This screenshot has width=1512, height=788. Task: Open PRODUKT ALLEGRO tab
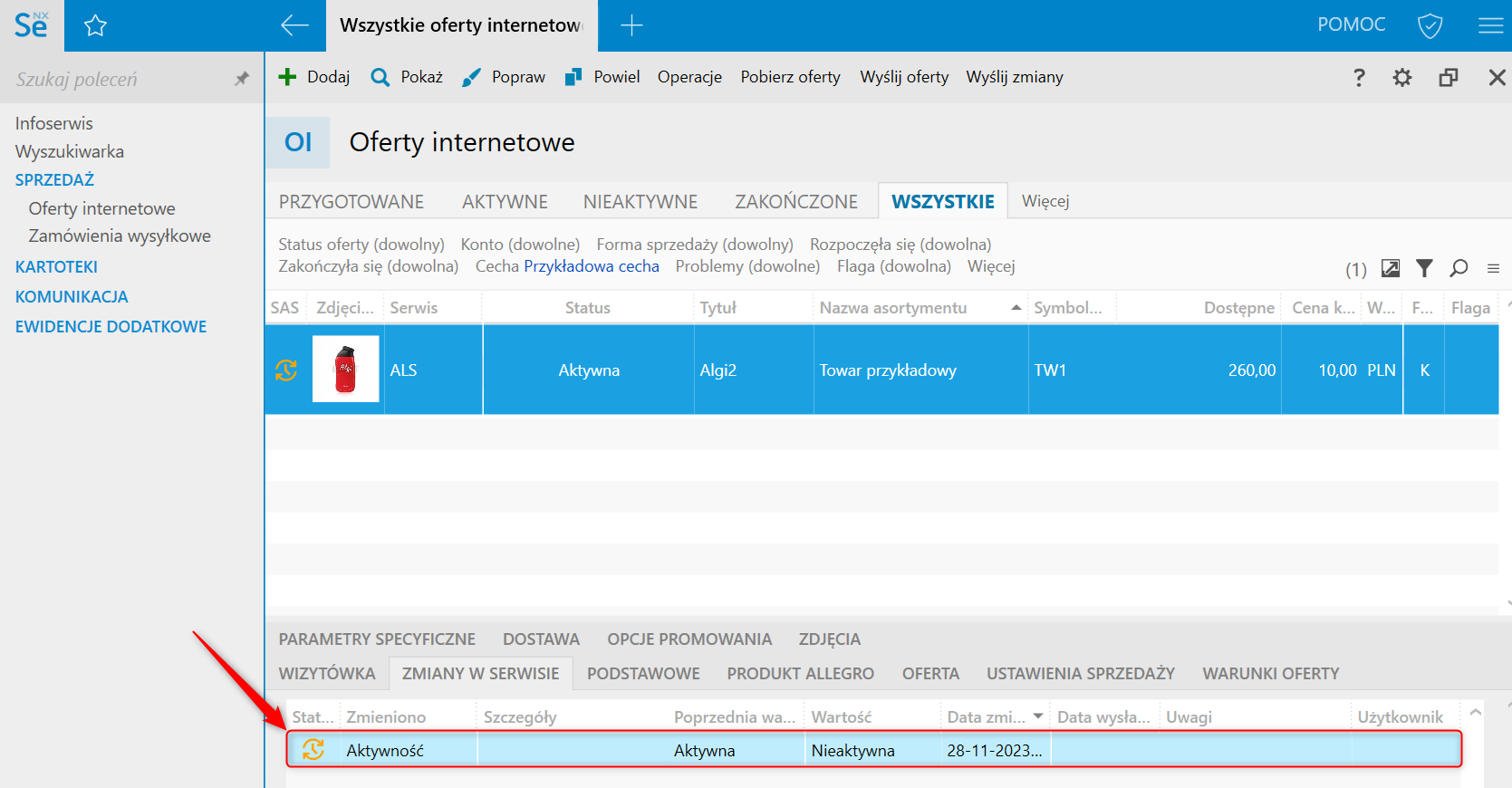801,673
